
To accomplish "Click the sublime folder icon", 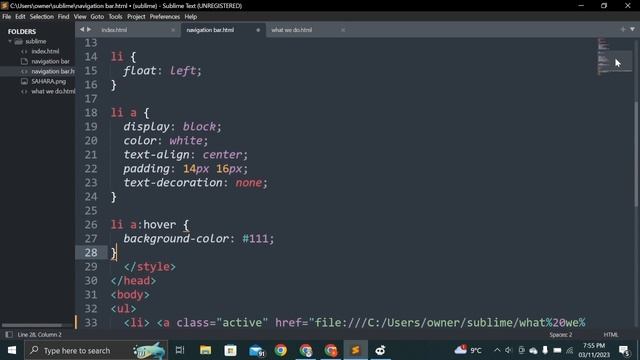I will 18,41.
